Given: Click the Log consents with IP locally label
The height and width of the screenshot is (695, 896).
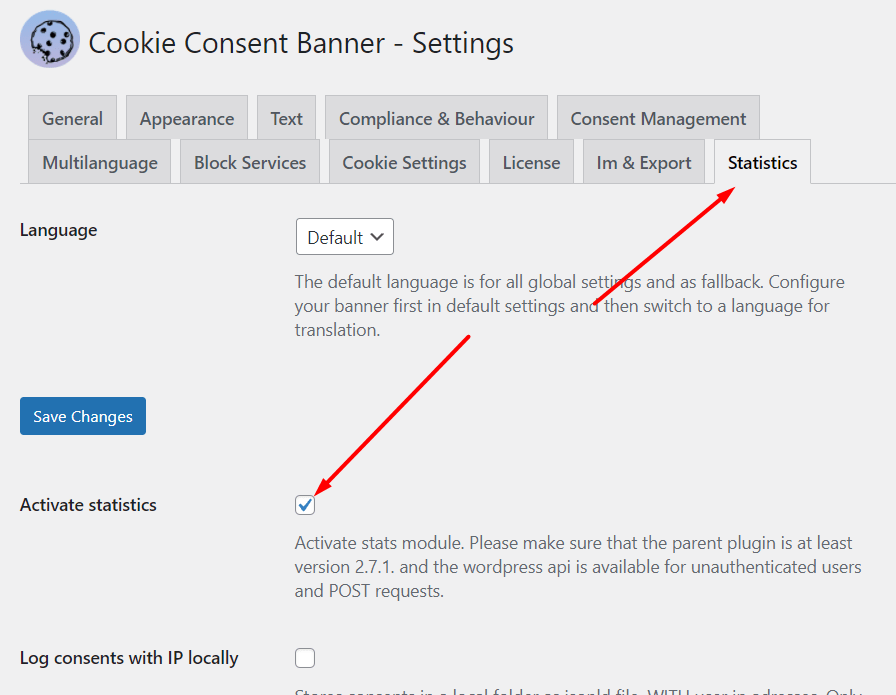Looking at the screenshot, I should click(129, 658).
